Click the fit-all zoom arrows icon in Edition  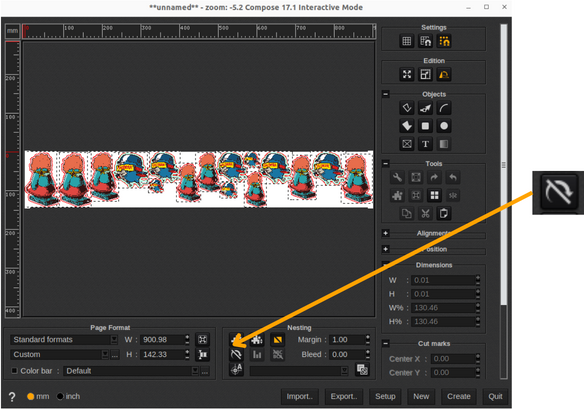coord(407,74)
